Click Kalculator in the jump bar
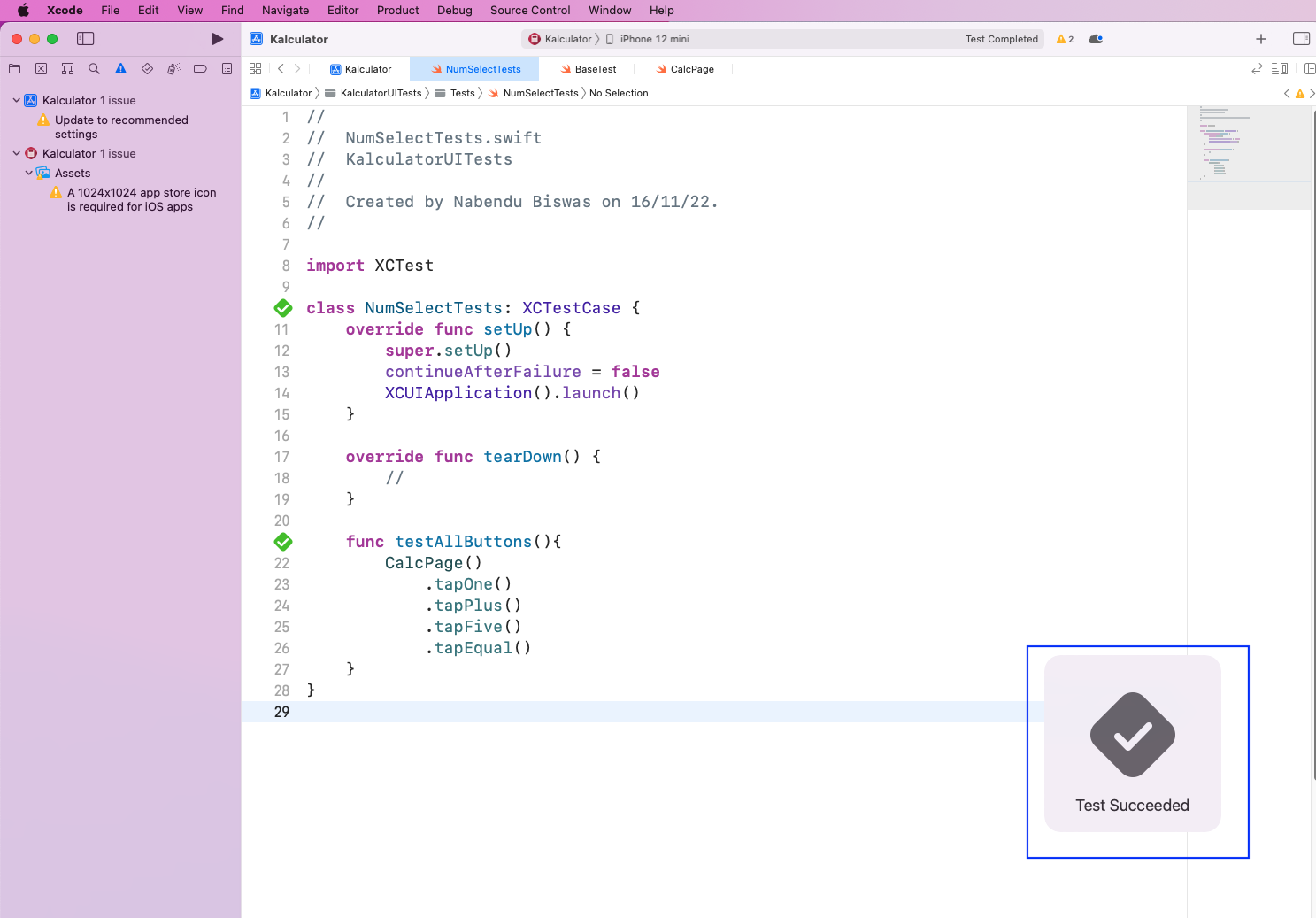Image resolution: width=1316 pixels, height=918 pixels. tap(281, 93)
